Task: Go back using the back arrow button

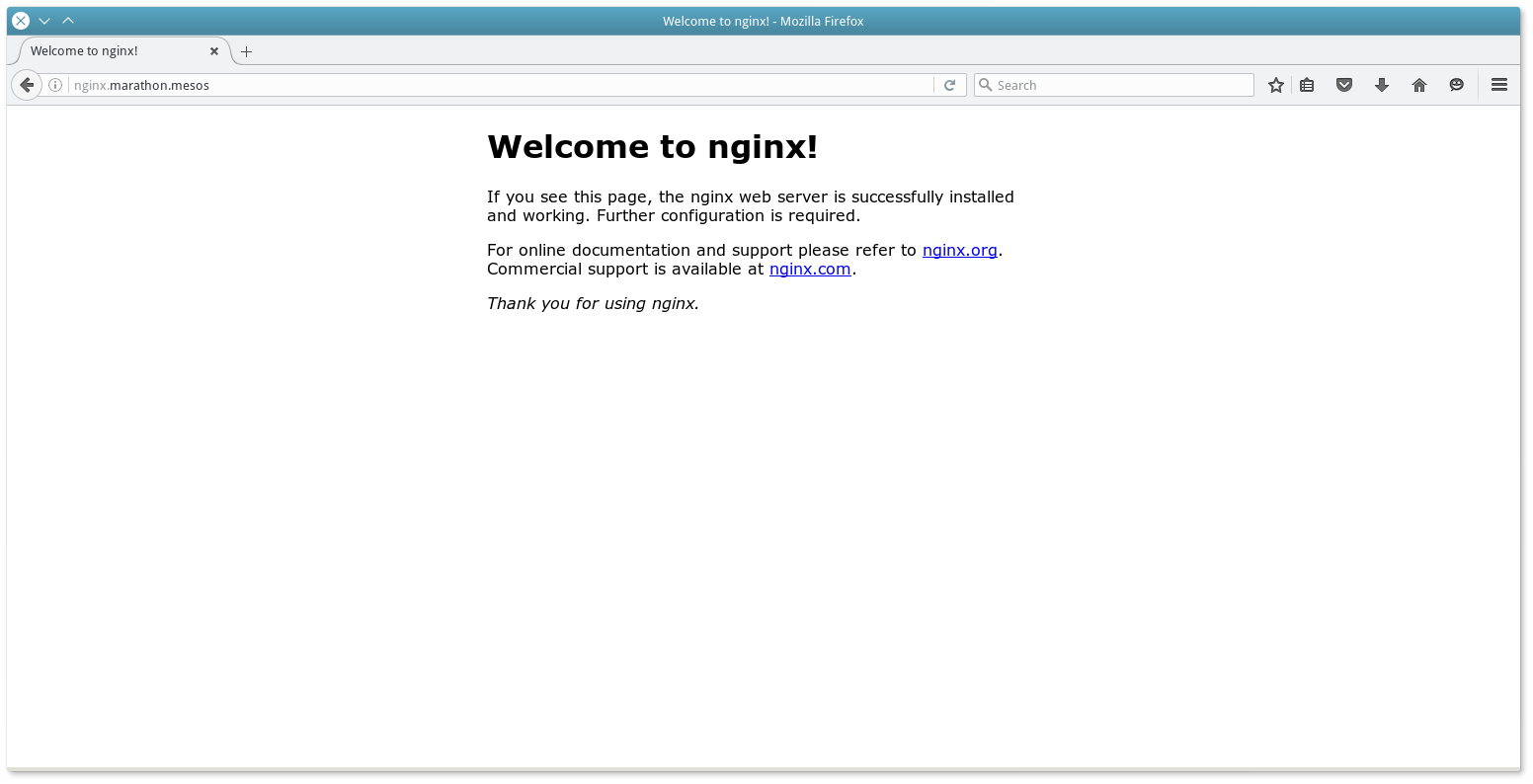Action: tap(27, 85)
